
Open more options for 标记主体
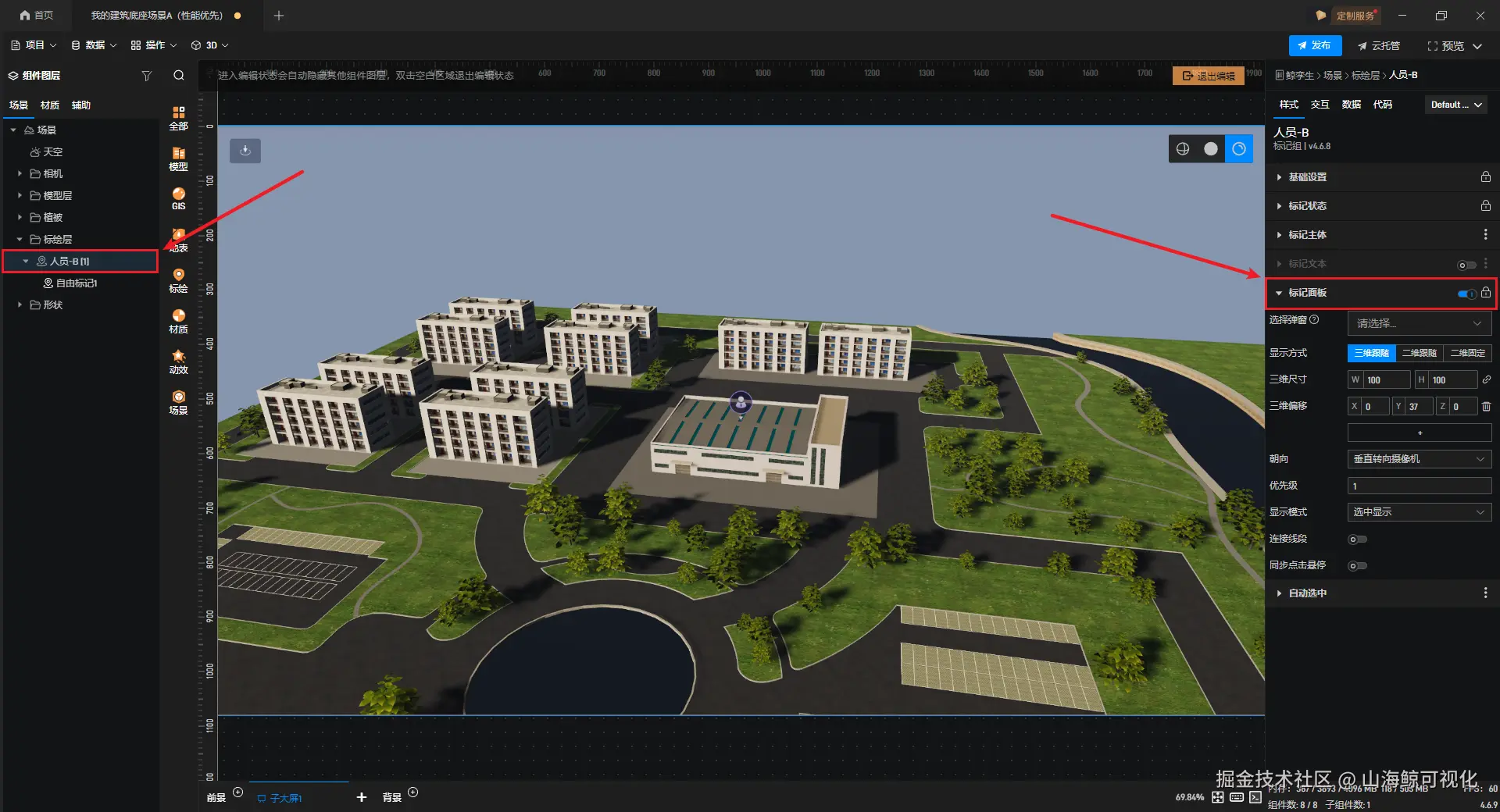pyautogui.click(x=1485, y=235)
